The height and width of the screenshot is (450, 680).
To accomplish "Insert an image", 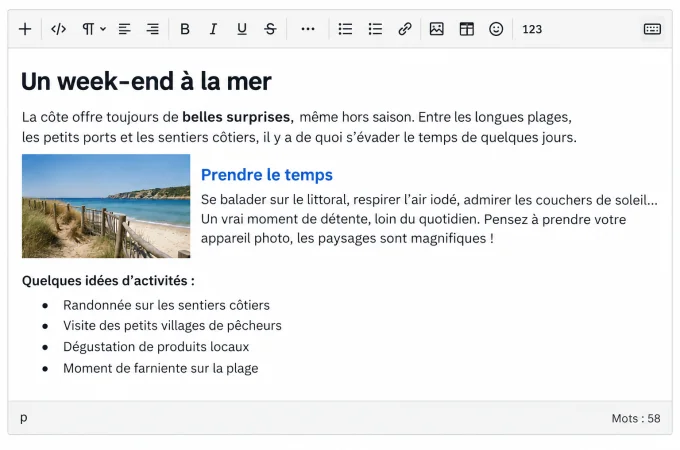I will coord(436,29).
